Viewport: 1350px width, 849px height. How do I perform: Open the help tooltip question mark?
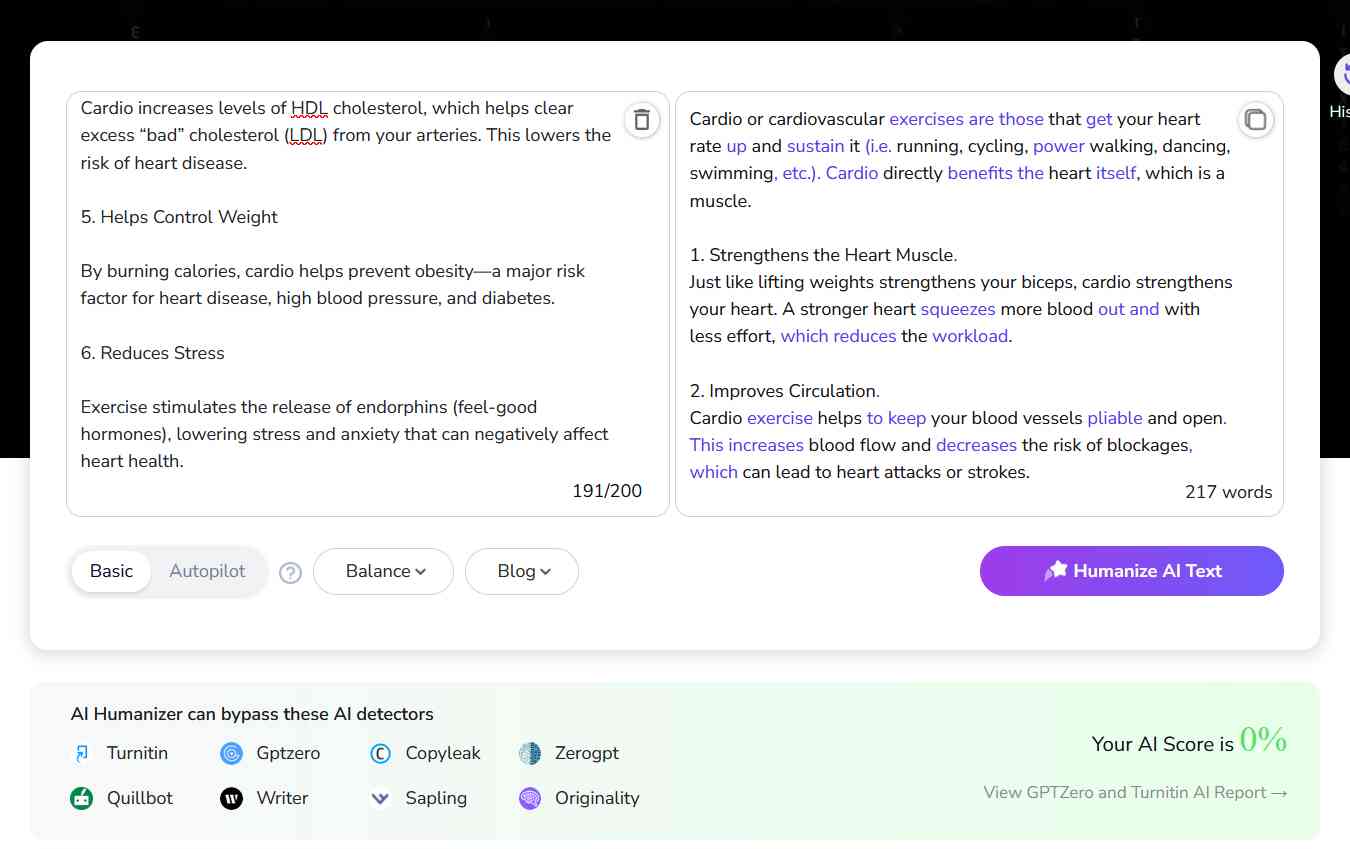pos(290,573)
